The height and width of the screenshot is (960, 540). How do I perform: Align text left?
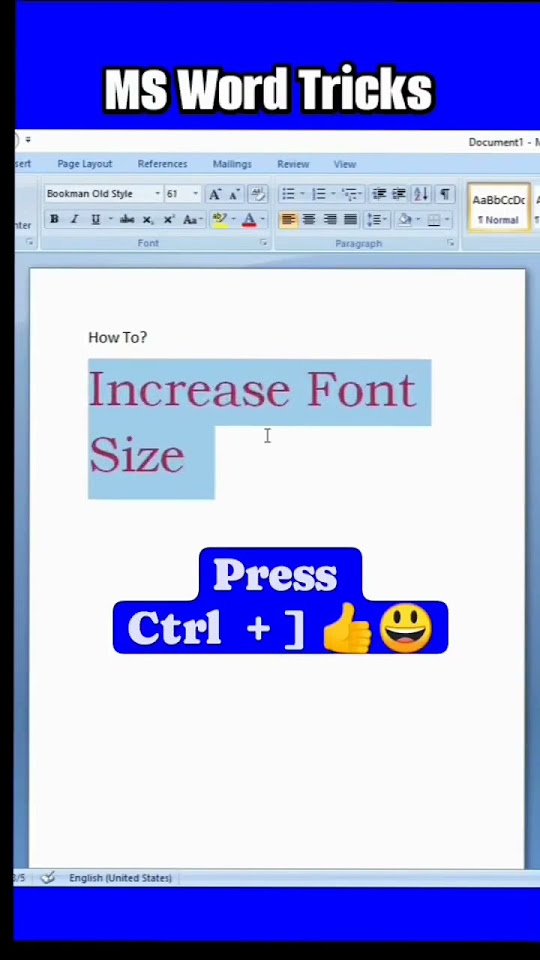tap(288, 219)
